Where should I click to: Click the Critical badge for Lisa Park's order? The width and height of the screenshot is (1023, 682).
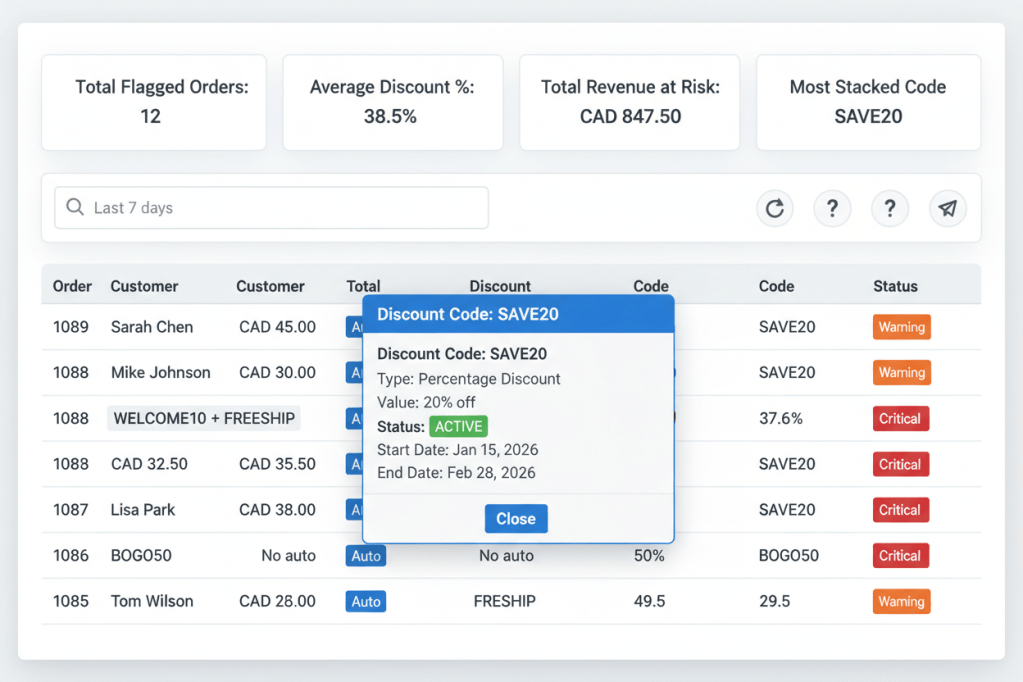pos(900,510)
